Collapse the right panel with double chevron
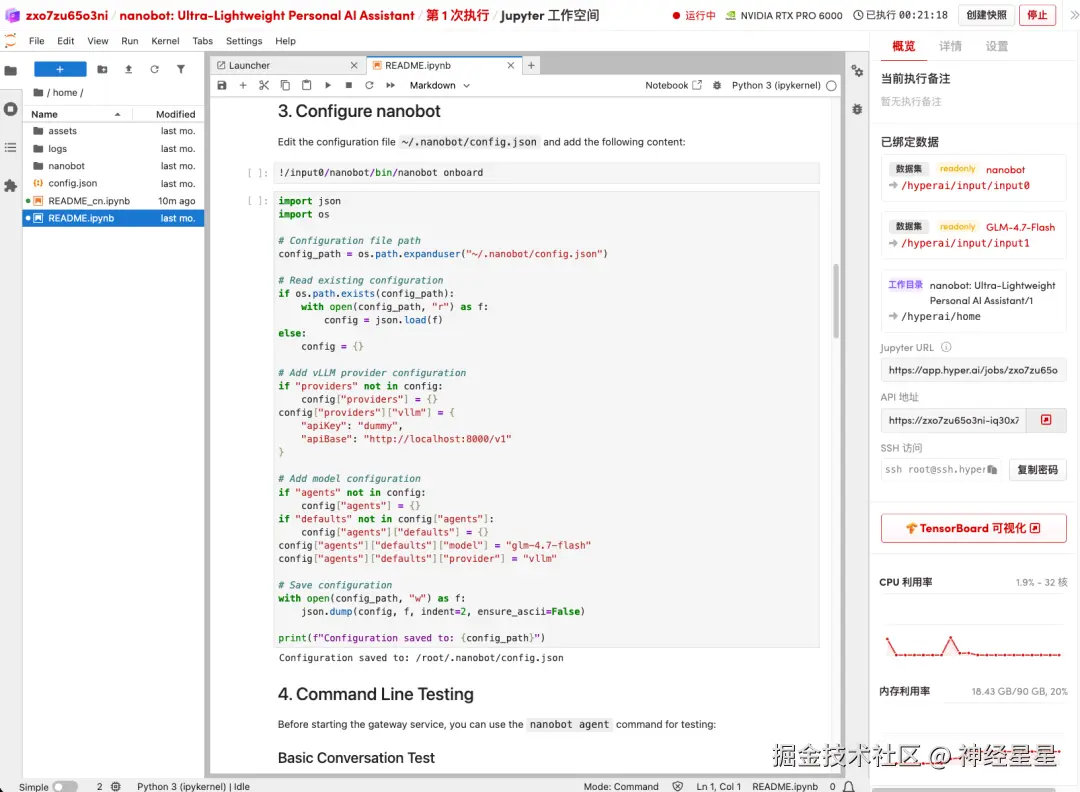 1074,14
